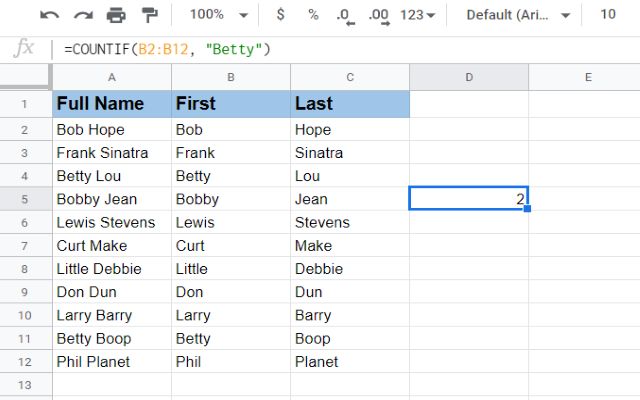The image size is (640, 400).
Task: Click the Full Name header cell
Action: coord(111,104)
